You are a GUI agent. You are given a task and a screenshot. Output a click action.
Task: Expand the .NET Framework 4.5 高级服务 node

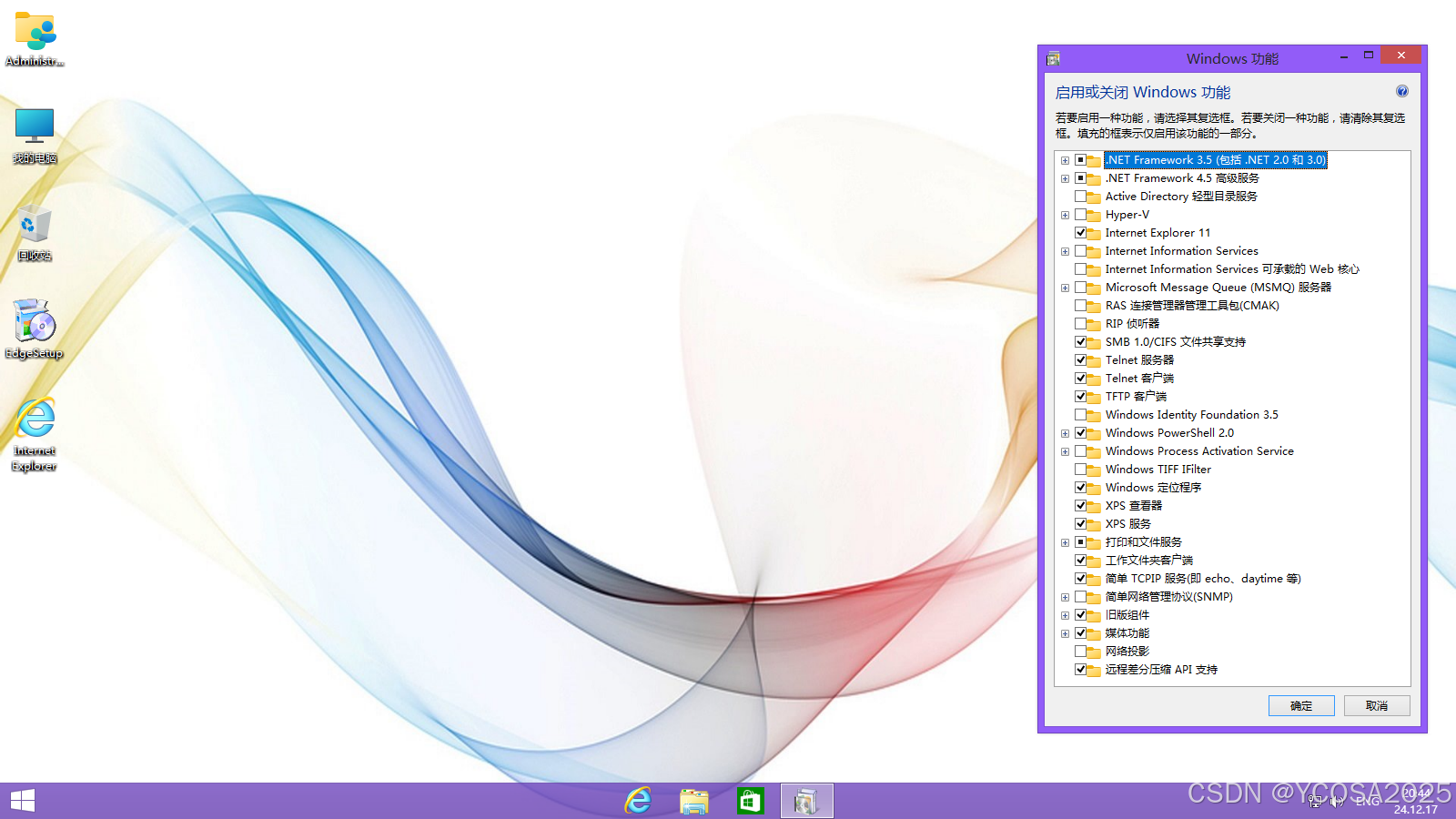pyautogui.click(x=1065, y=178)
